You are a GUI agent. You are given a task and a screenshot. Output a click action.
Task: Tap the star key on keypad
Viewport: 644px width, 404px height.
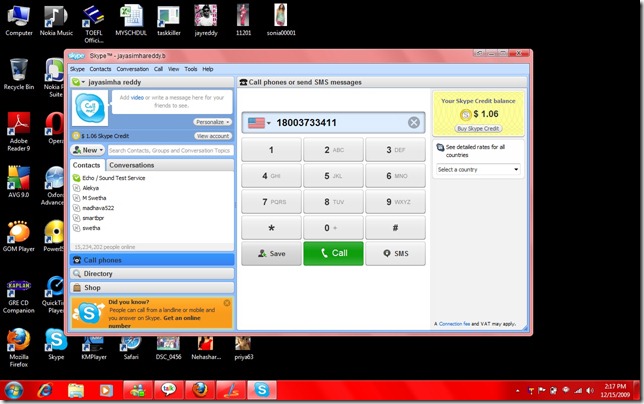pos(271,227)
